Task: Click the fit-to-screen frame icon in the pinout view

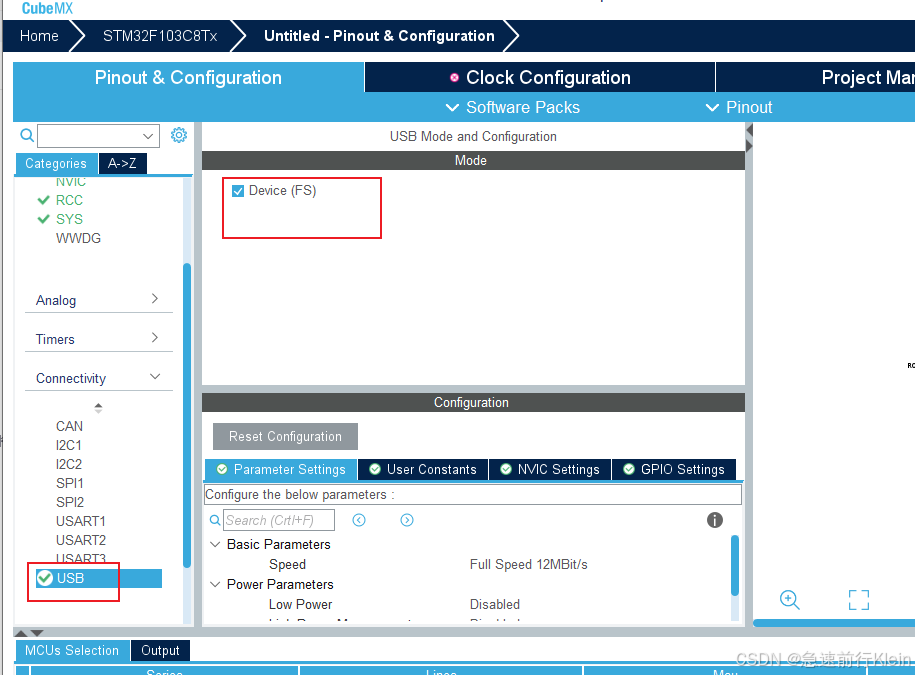Action: point(858,600)
